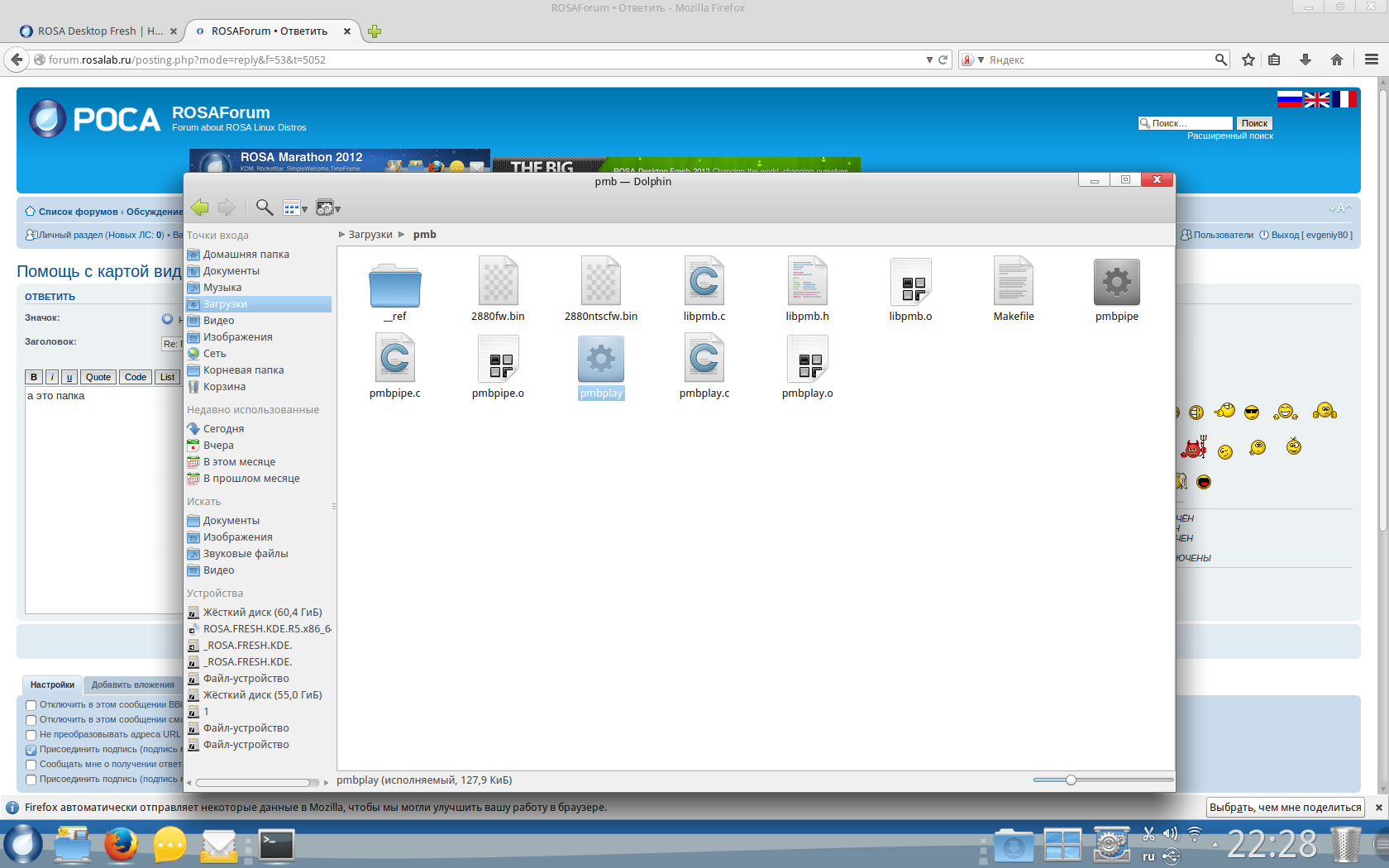
Task: Open Расширенный поиск link
Action: click(1230, 136)
